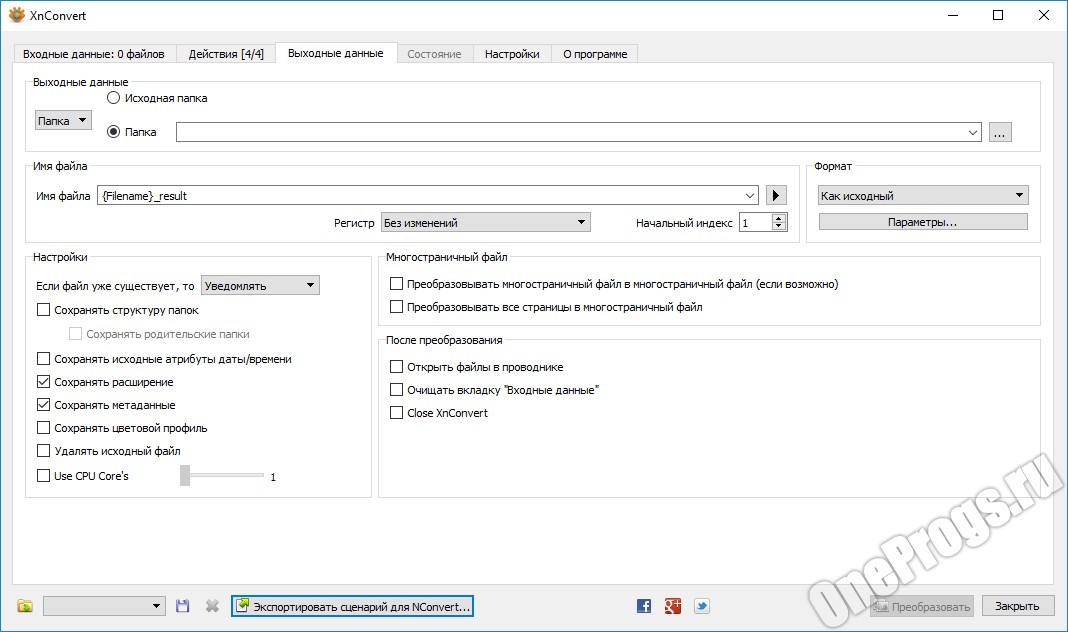Image resolution: width=1068 pixels, height=632 pixels.
Task: Uncheck Сохранять метаданные checkbox
Action: pos(44,405)
